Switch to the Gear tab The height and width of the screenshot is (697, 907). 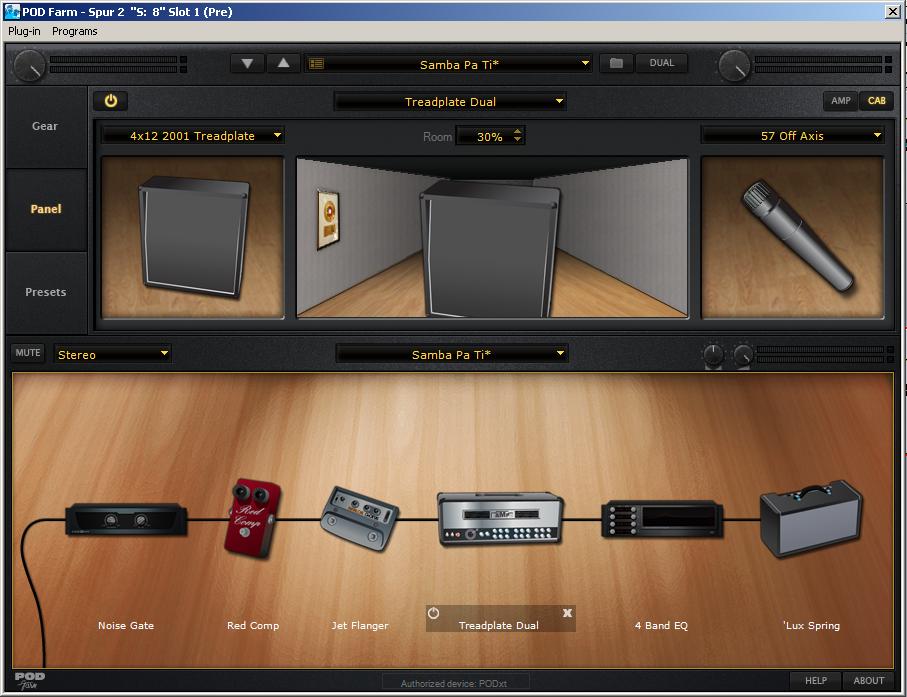click(46, 127)
